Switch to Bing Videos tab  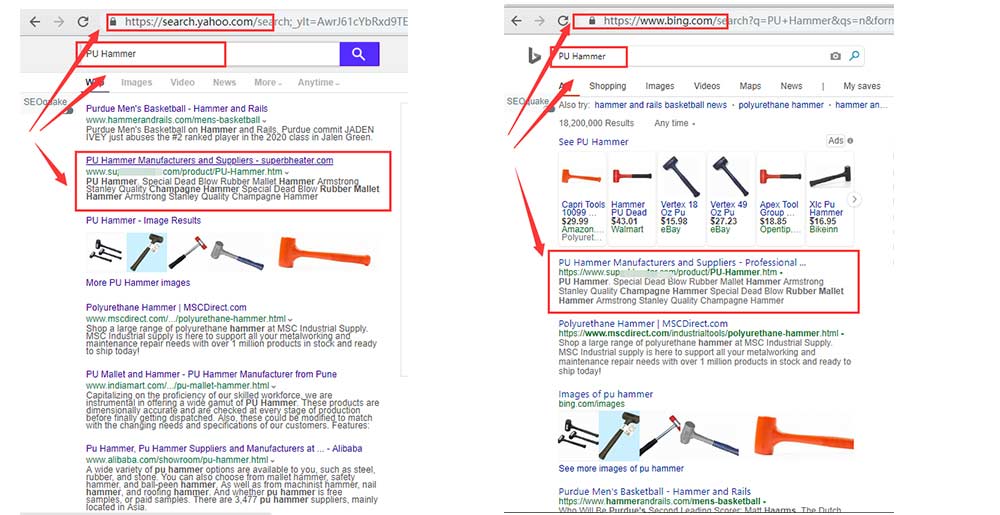(x=707, y=85)
